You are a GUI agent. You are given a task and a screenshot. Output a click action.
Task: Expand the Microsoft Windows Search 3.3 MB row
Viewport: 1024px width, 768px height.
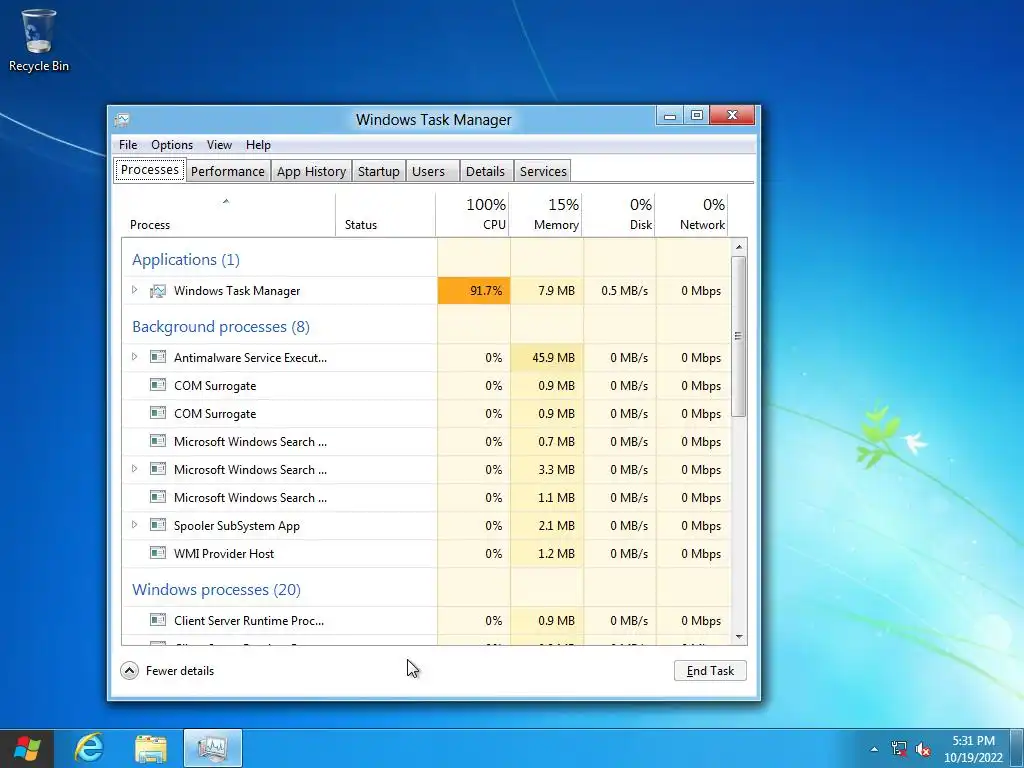(x=135, y=468)
